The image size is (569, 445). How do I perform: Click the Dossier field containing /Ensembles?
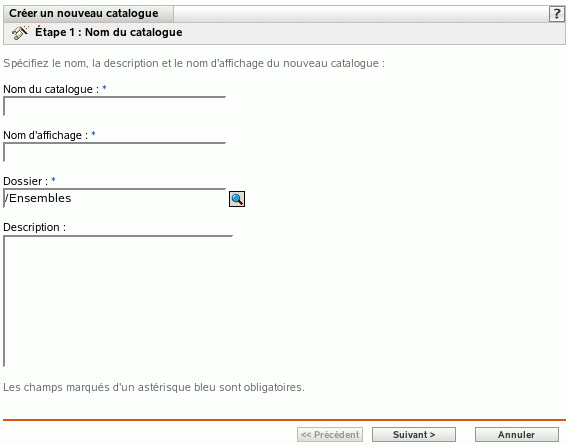click(x=115, y=198)
